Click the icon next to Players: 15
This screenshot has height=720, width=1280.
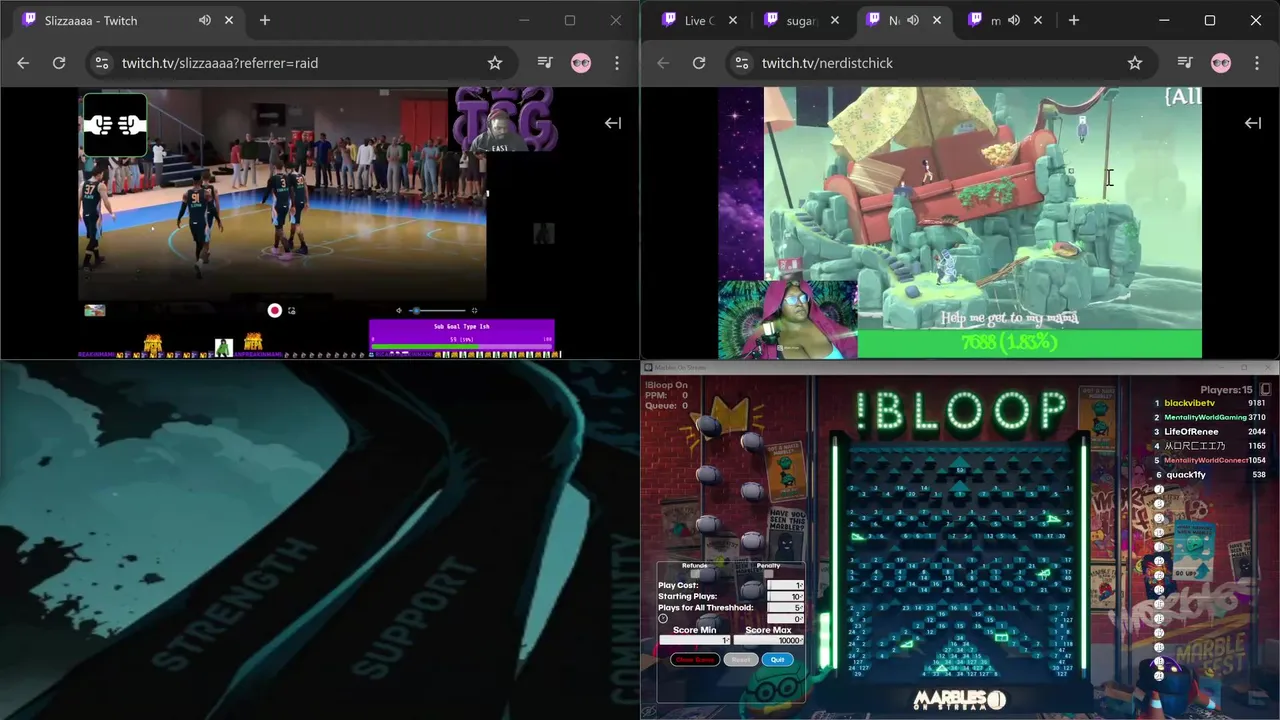coord(1265,389)
